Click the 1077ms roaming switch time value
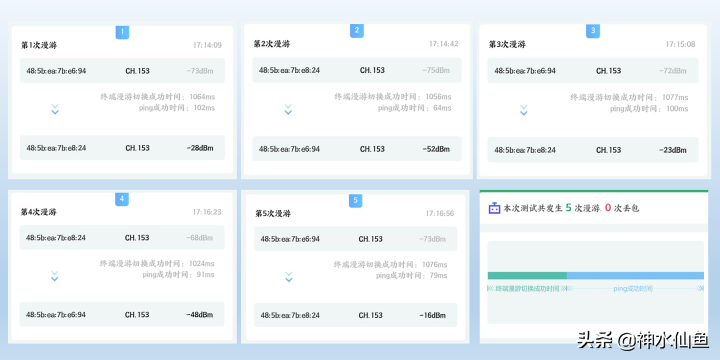 point(675,97)
